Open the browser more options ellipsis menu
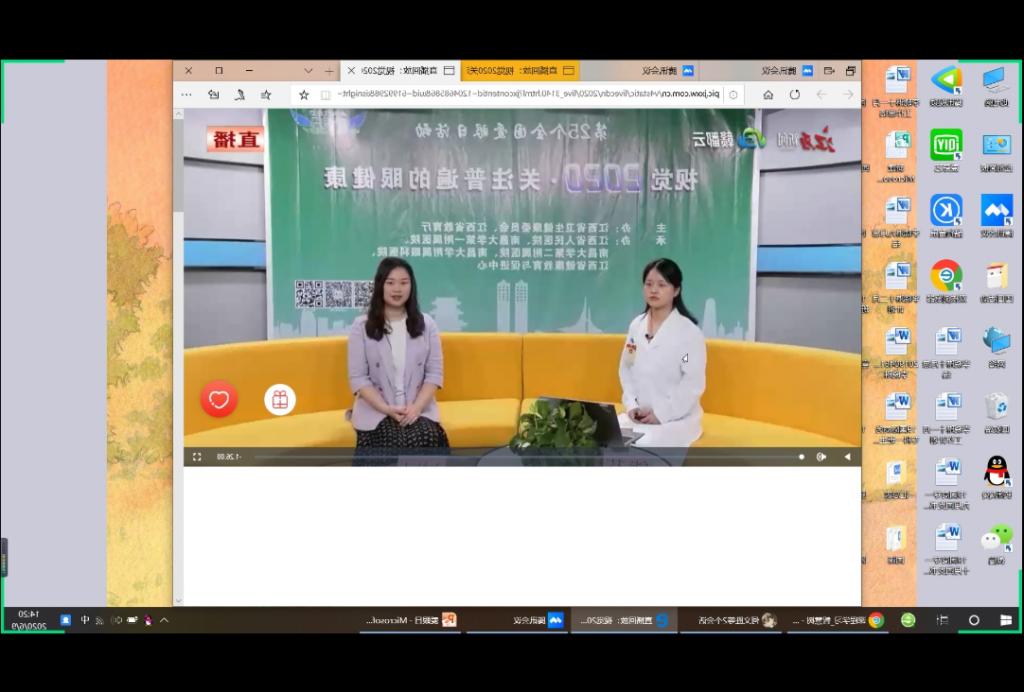Screen dimensions: 1024x692 [186, 94]
